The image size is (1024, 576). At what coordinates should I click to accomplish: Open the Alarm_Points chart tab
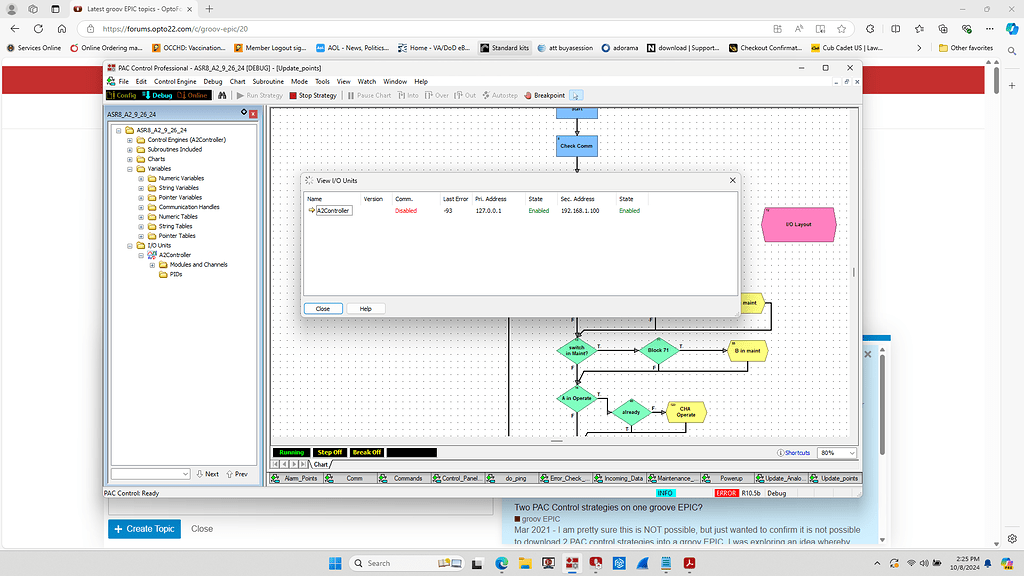pos(295,478)
